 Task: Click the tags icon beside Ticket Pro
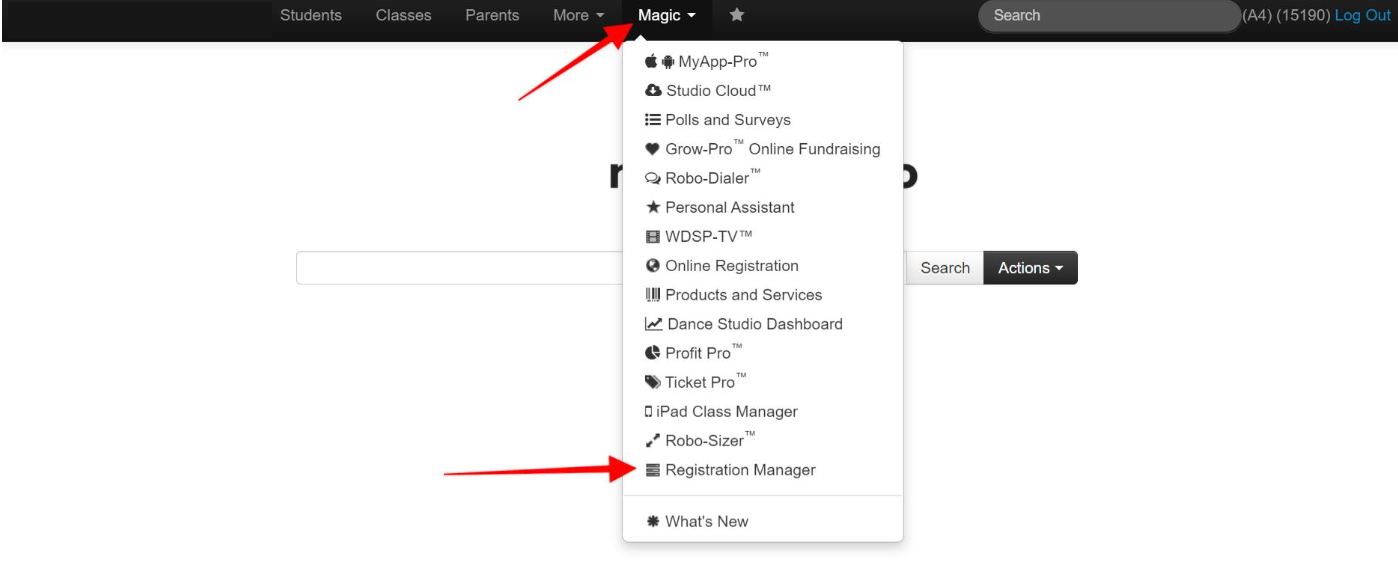coord(653,382)
